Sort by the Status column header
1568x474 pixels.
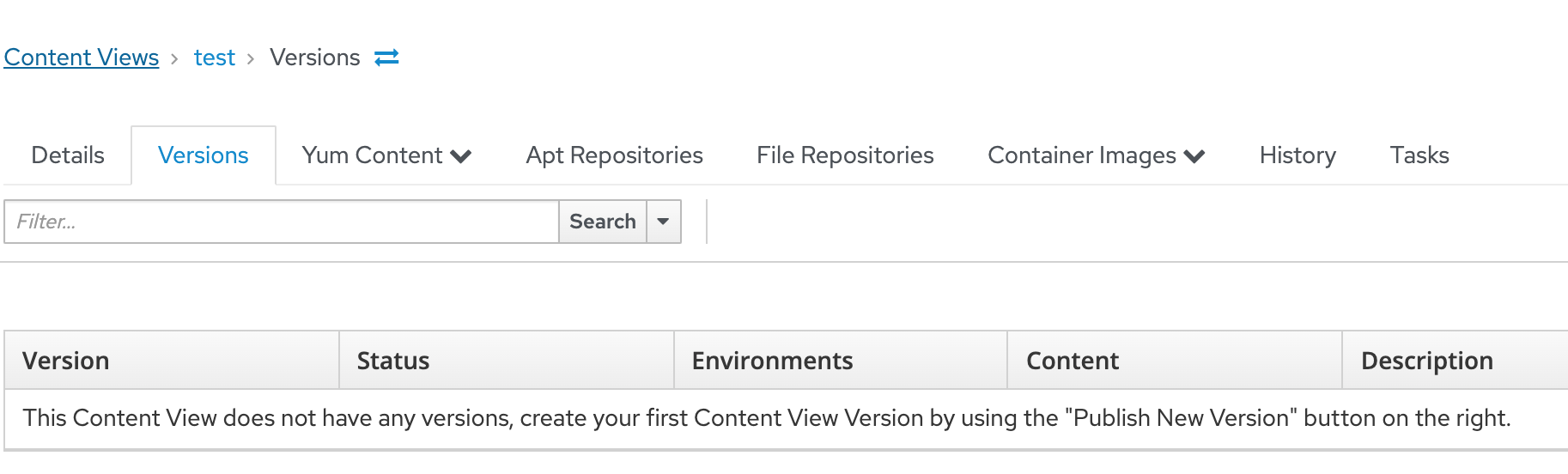click(507, 361)
